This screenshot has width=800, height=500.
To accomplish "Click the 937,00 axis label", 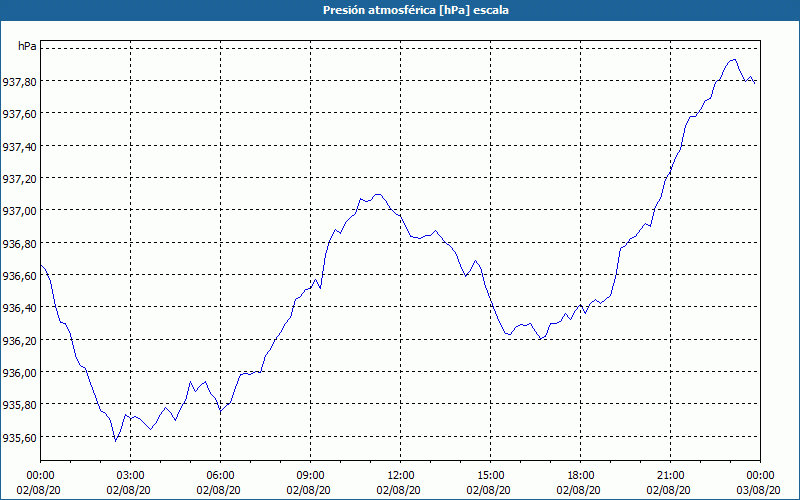I will pos(19,210).
